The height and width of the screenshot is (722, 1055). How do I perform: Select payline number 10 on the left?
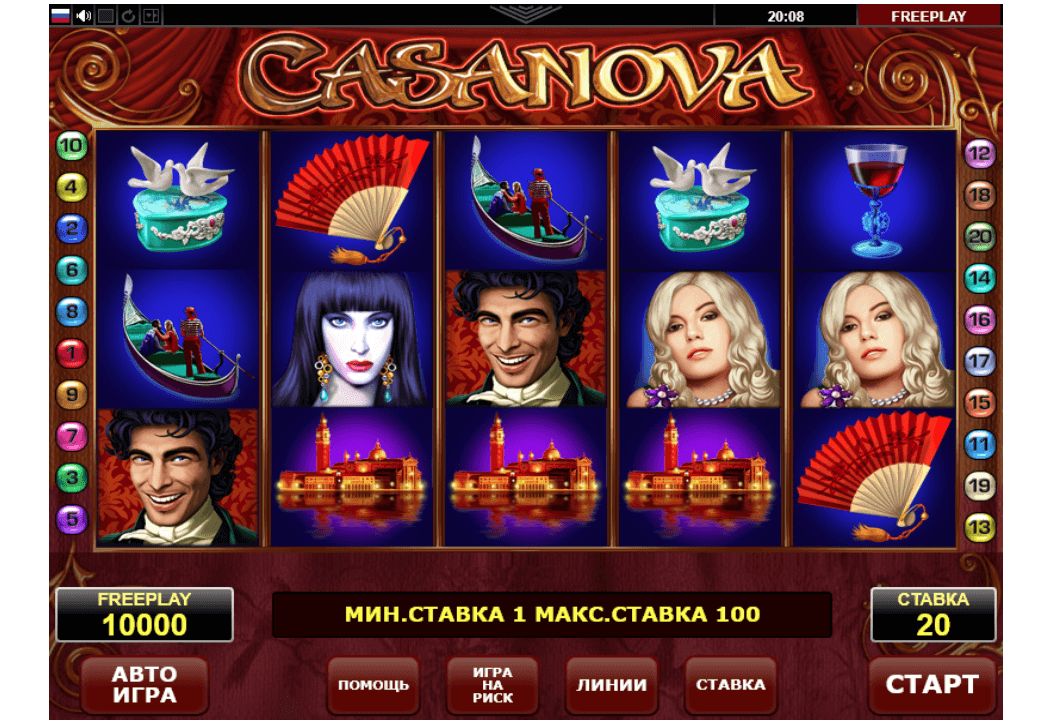tap(71, 146)
